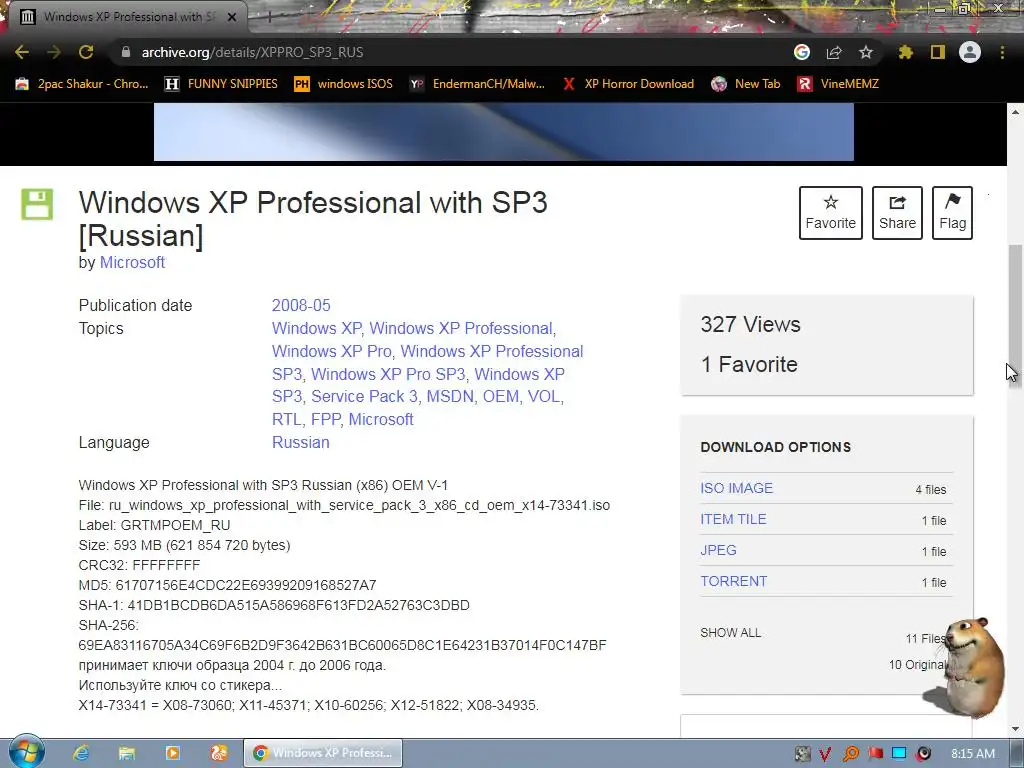The width and height of the screenshot is (1024, 768).
Task: Open VineMEMZ bookmark
Action: click(x=839, y=84)
